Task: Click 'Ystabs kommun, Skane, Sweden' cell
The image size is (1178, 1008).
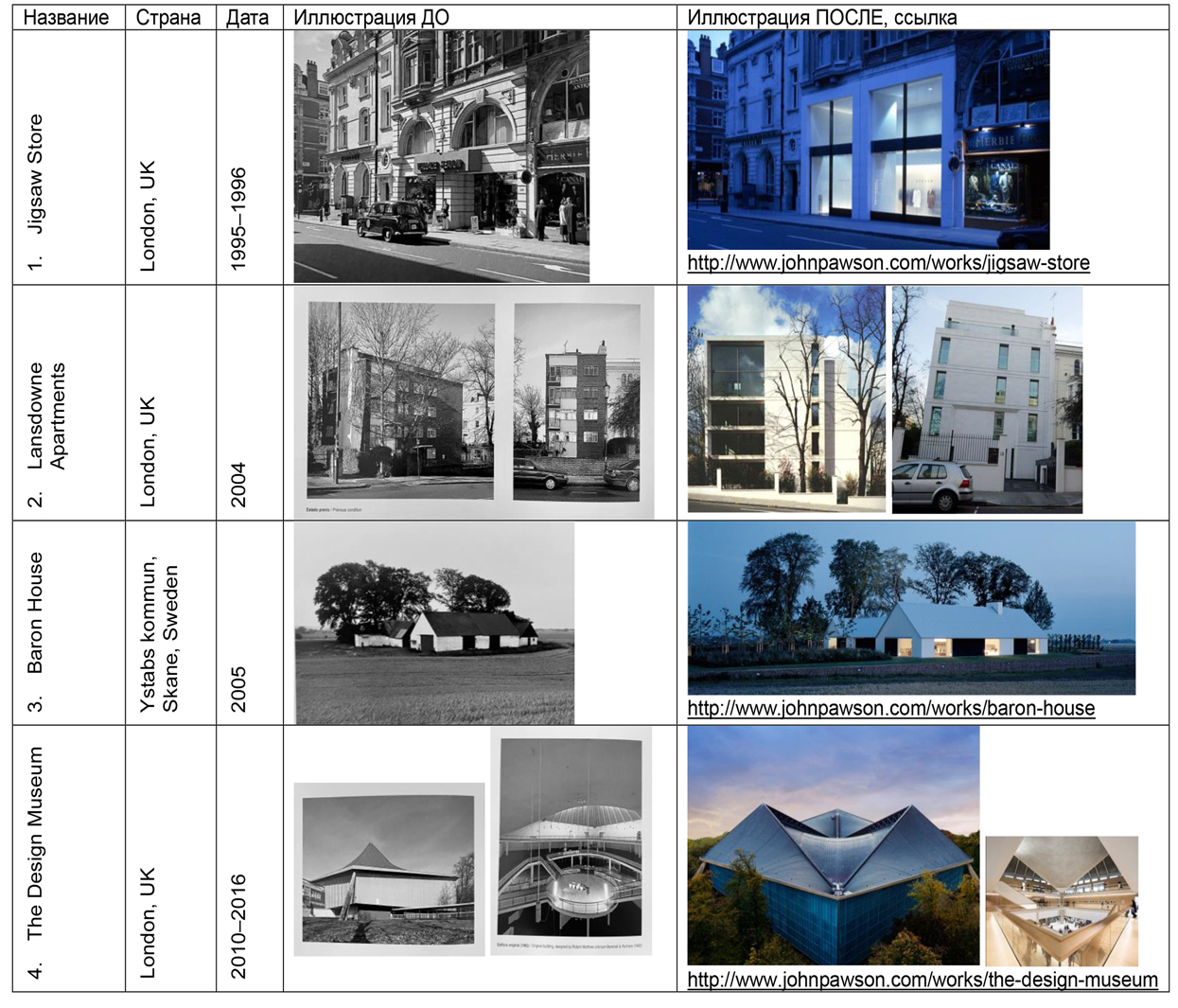Action: coord(159,635)
